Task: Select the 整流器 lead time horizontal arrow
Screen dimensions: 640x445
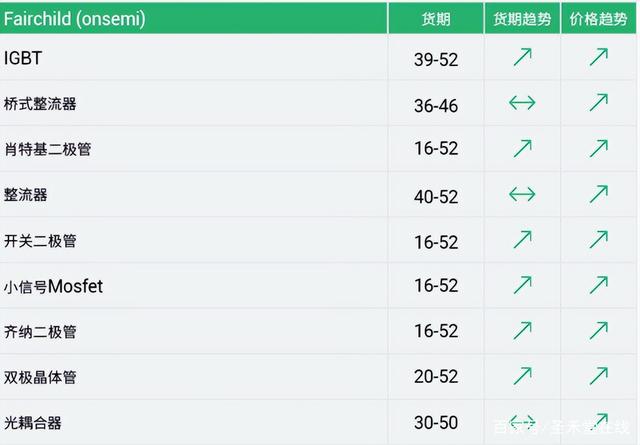Action: pyautogui.click(x=522, y=194)
